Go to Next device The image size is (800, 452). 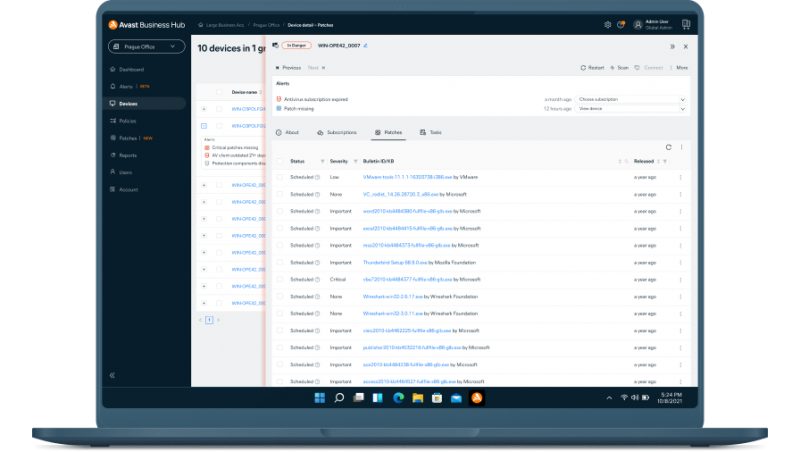click(316, 68)
